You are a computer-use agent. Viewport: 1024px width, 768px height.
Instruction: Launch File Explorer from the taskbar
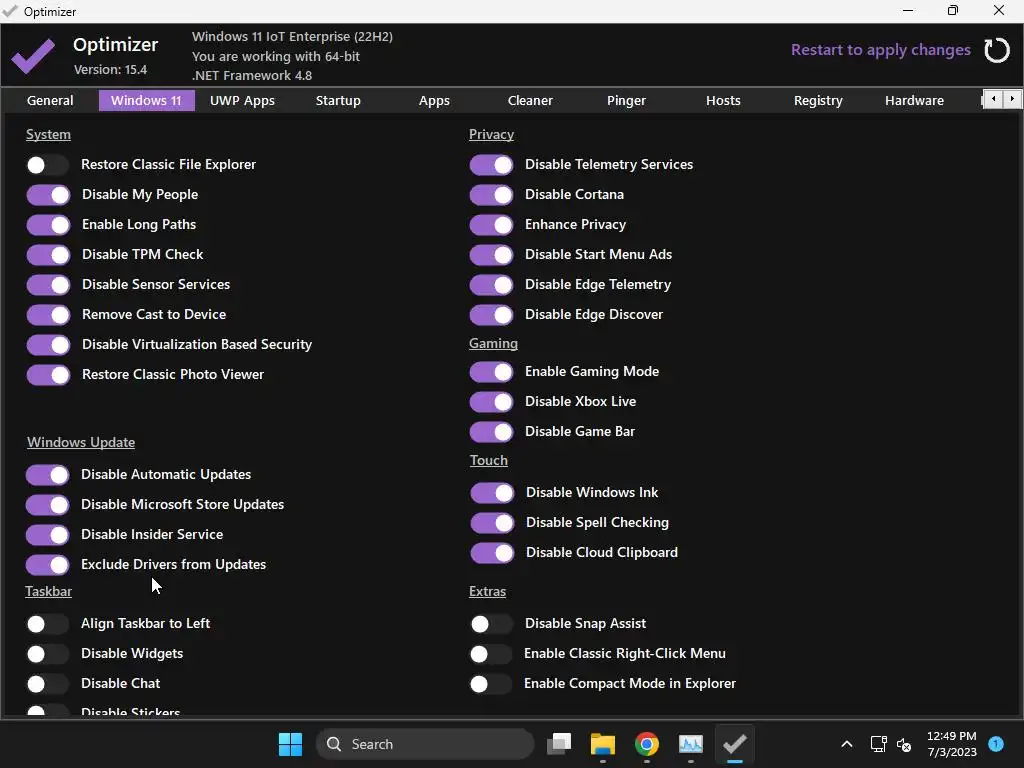click(603, 744)
